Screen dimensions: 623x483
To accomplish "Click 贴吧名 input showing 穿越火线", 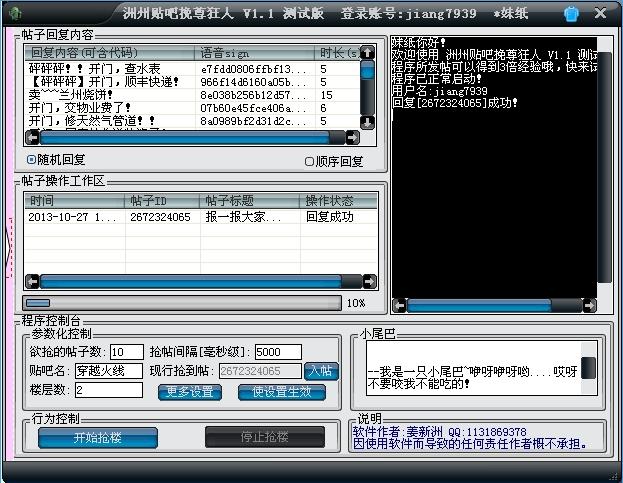I will (x=109, y=371).
